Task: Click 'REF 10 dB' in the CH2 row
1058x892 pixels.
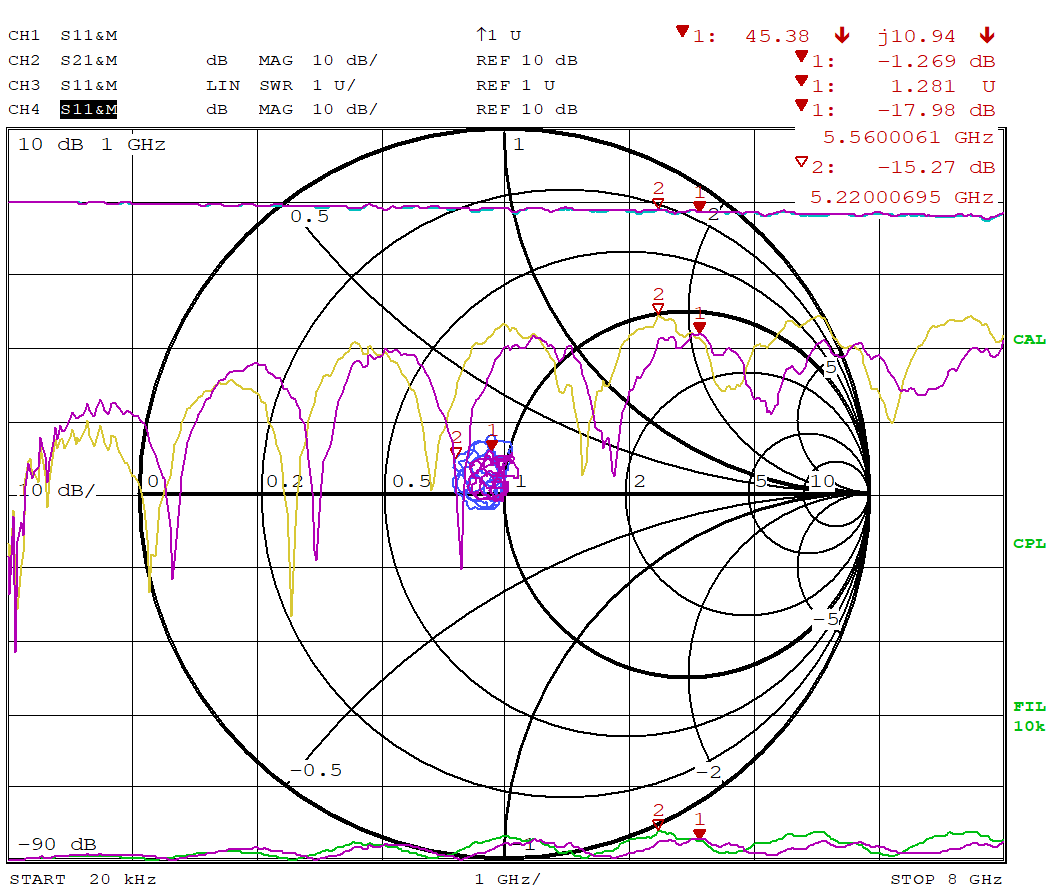Action: (526, 60)
